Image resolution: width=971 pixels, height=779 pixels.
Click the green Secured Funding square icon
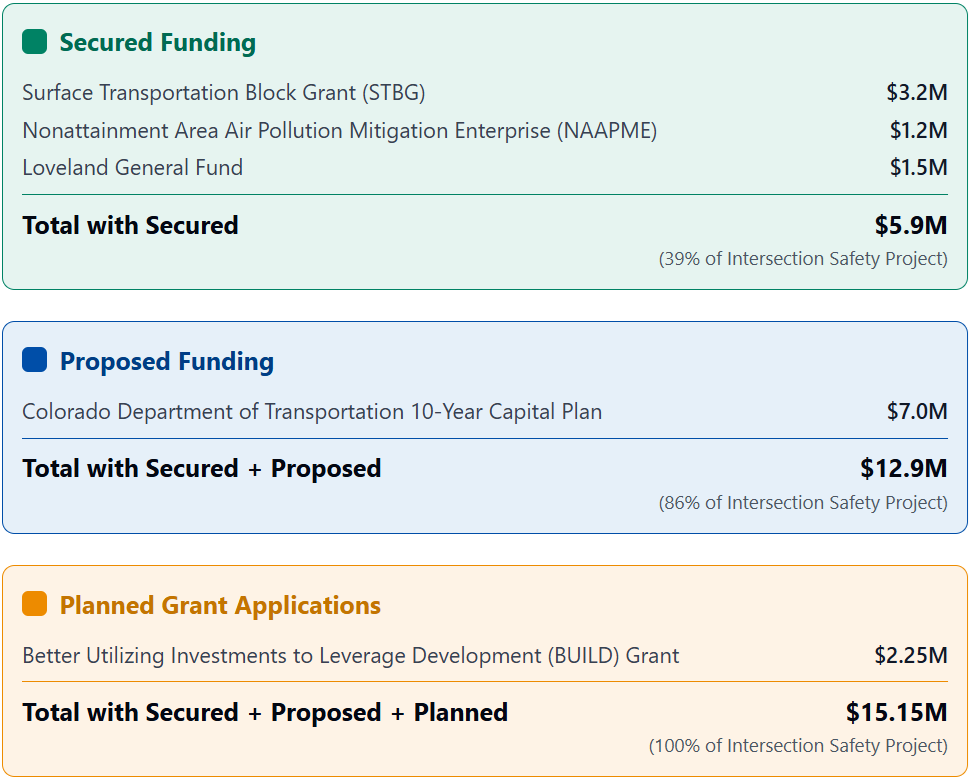point(35,42)
